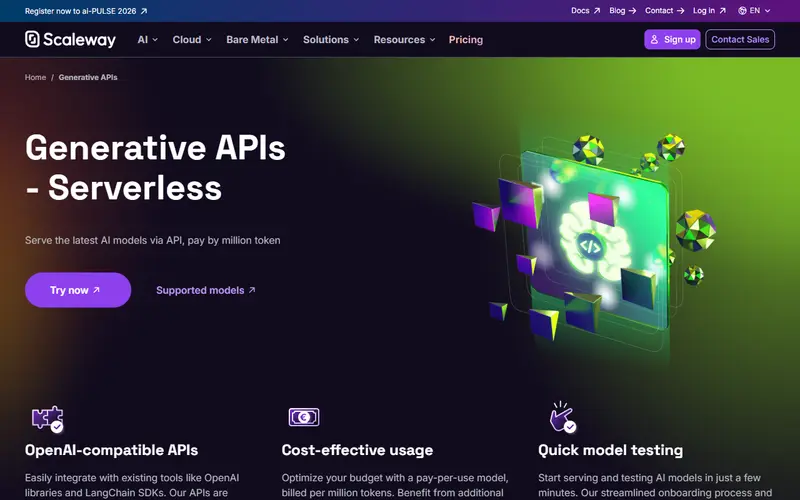Click the arrow icon beside Contact
The width and height of the screenshot is (800, 500).
pos(680,11)
